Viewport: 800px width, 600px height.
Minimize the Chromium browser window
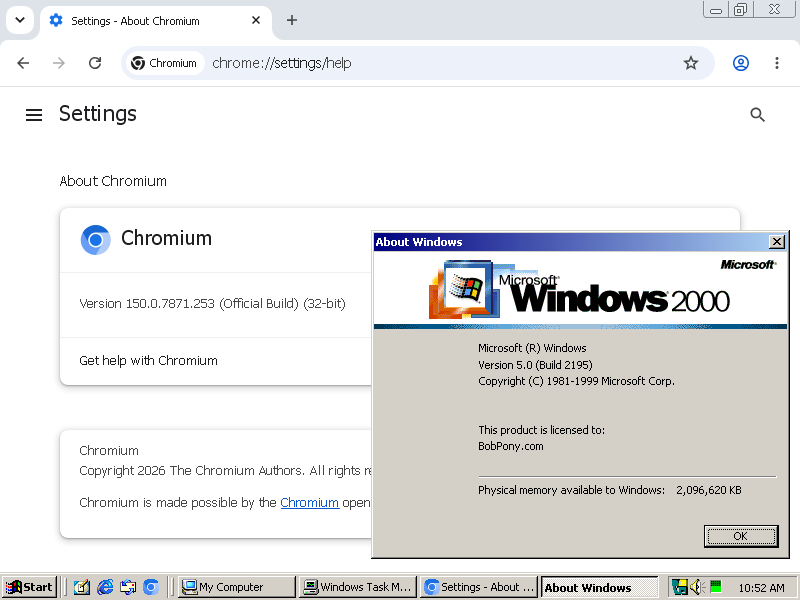[716, 10]
